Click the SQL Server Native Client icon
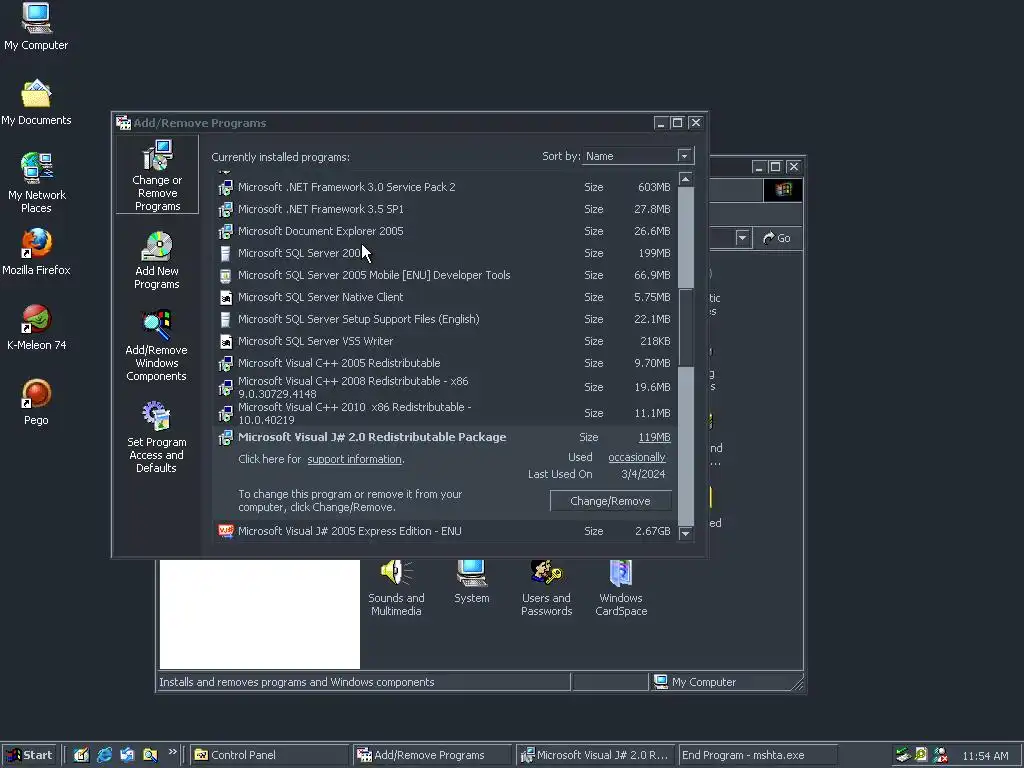The image size is (1024, 768). [x=225, y=298]
